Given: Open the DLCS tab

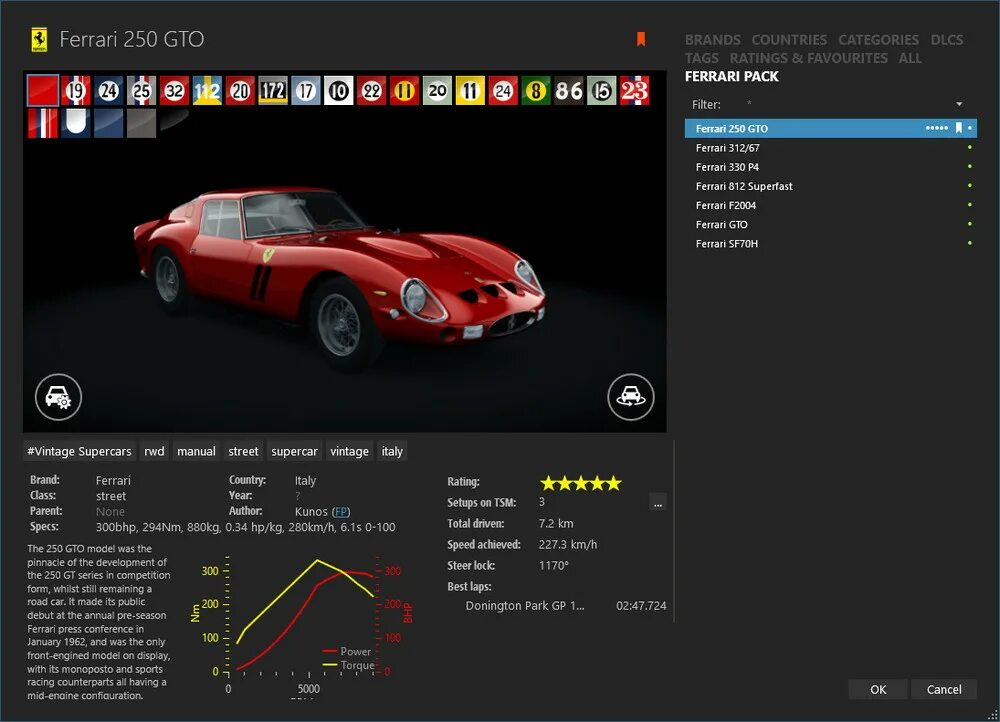Looking at the screenshot, I should pyautogui.click(x=946, y=40).
